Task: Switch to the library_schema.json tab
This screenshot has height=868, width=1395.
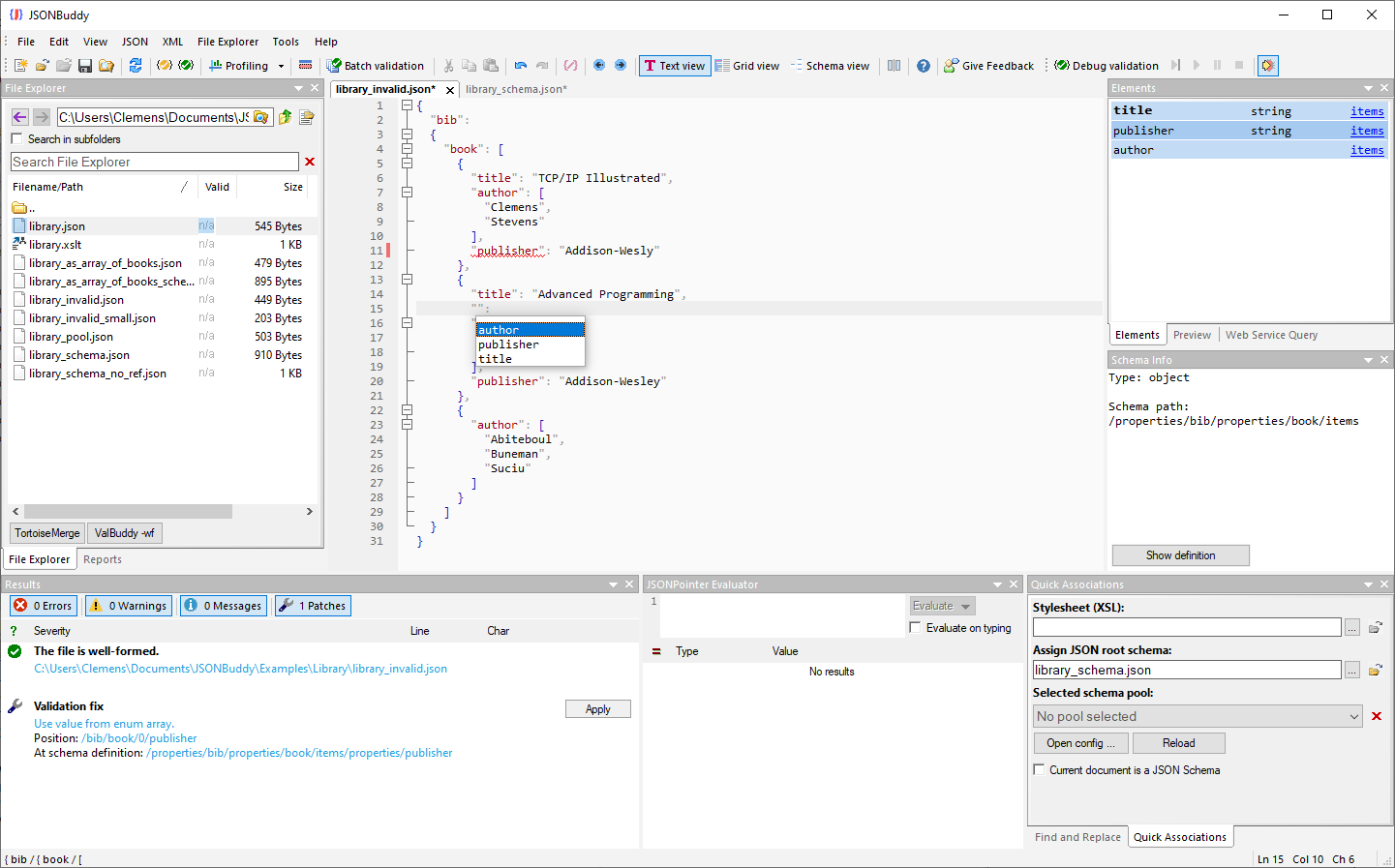Action: tap(516, 89)
